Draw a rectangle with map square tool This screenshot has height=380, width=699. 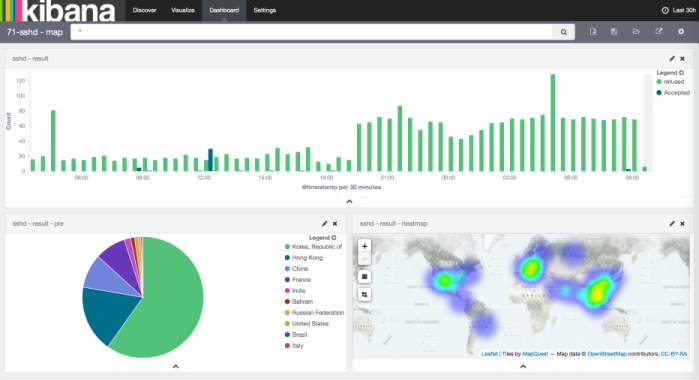(365, 277)
